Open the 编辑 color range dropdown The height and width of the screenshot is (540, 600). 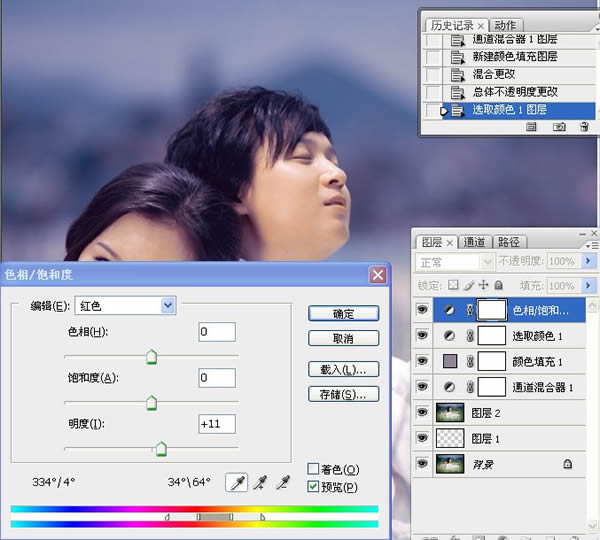pyautogui.click(x=168, y=305)
